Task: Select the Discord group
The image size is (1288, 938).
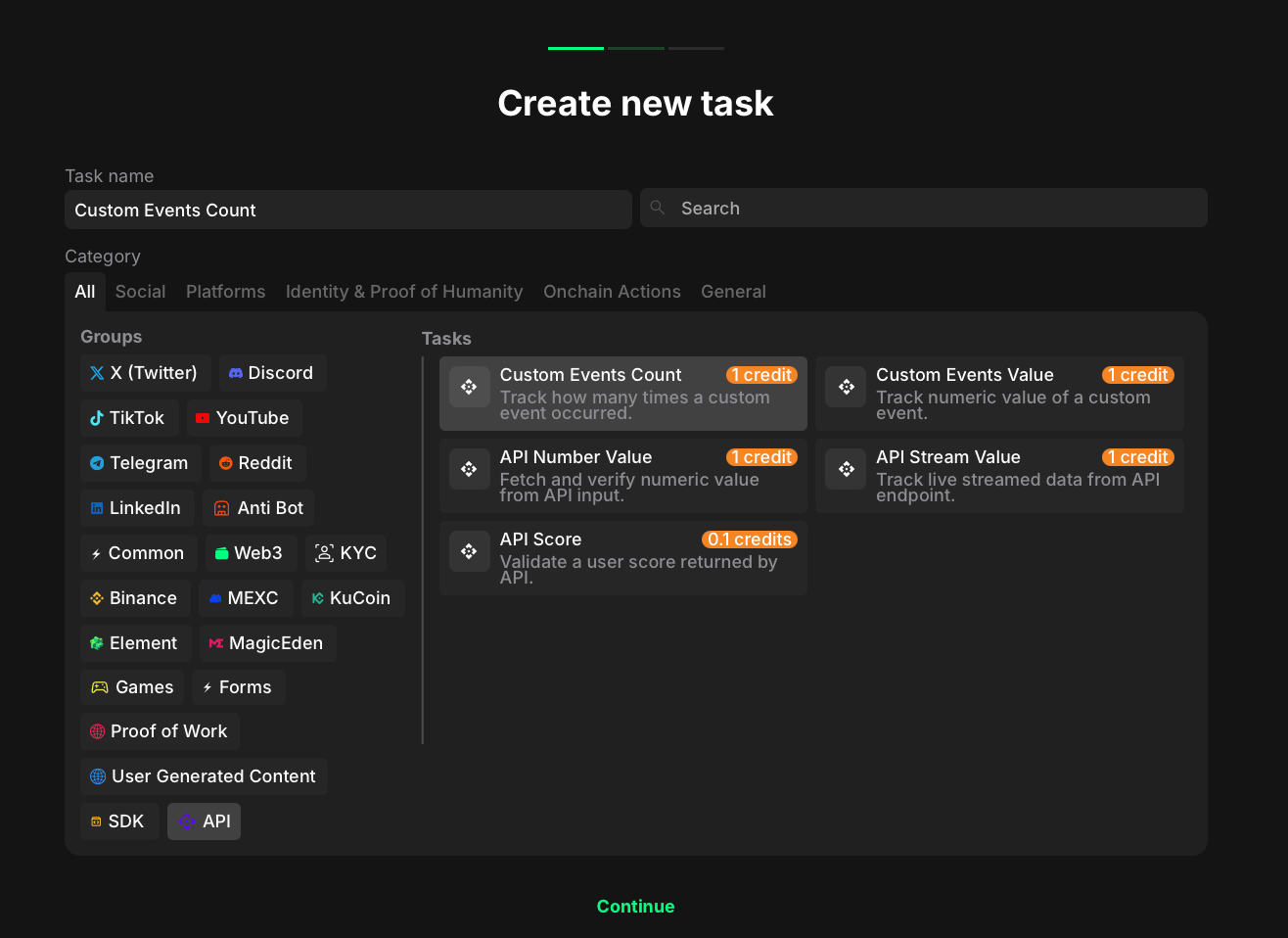Action: point(272,373)
